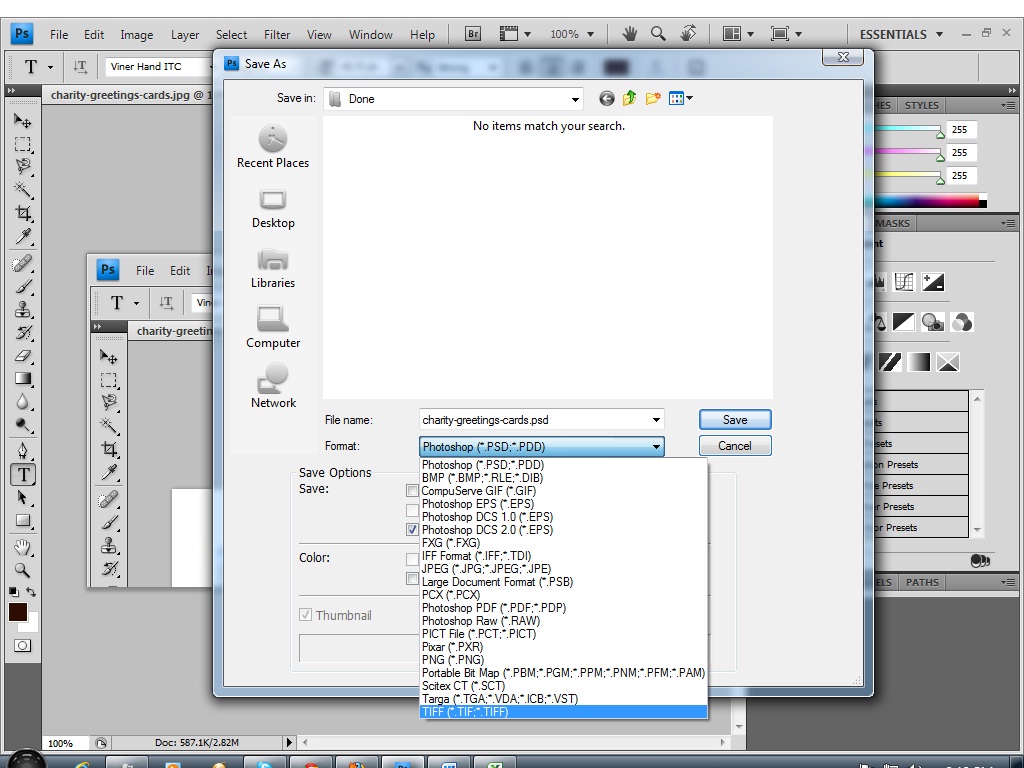Toggle the checked Save option checkbox
Image resolution: width=1024 pixels, height=768 pixels.
coord(412,529)
